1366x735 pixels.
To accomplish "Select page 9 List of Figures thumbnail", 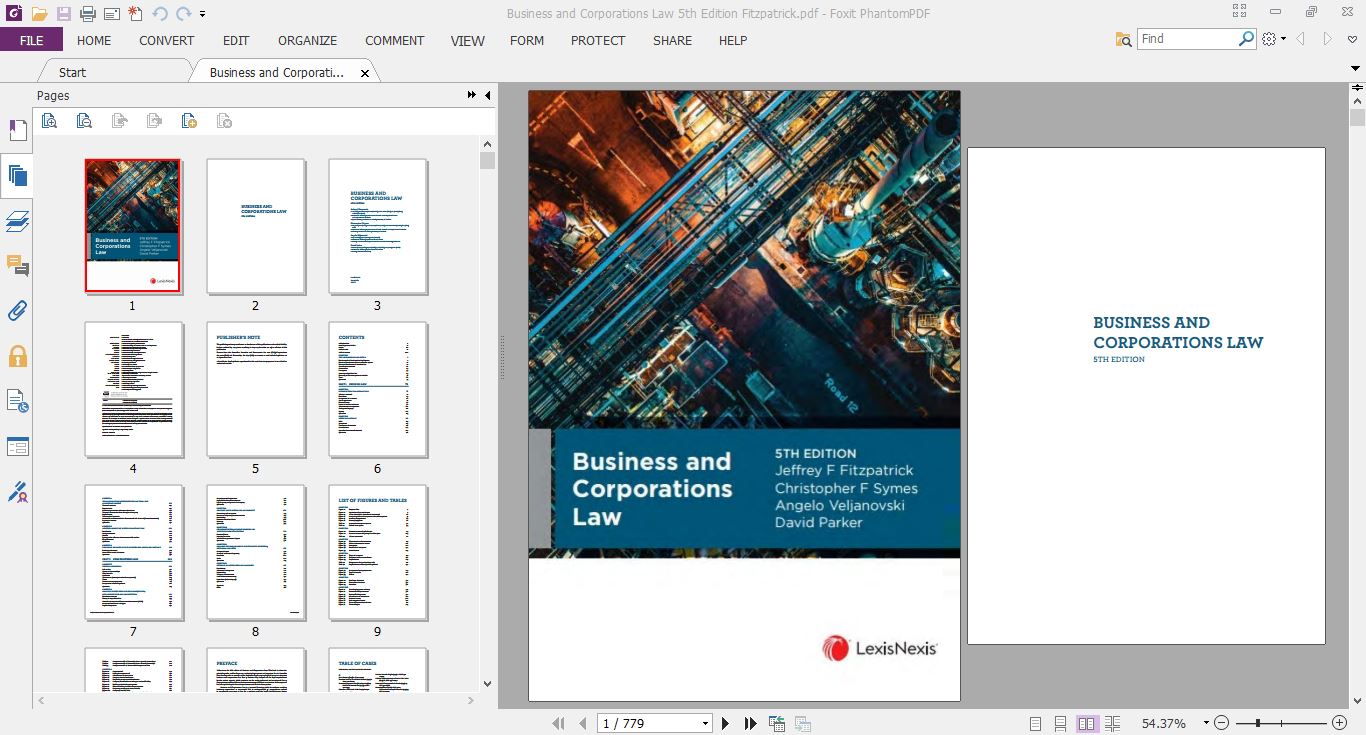I will (377, 552).
